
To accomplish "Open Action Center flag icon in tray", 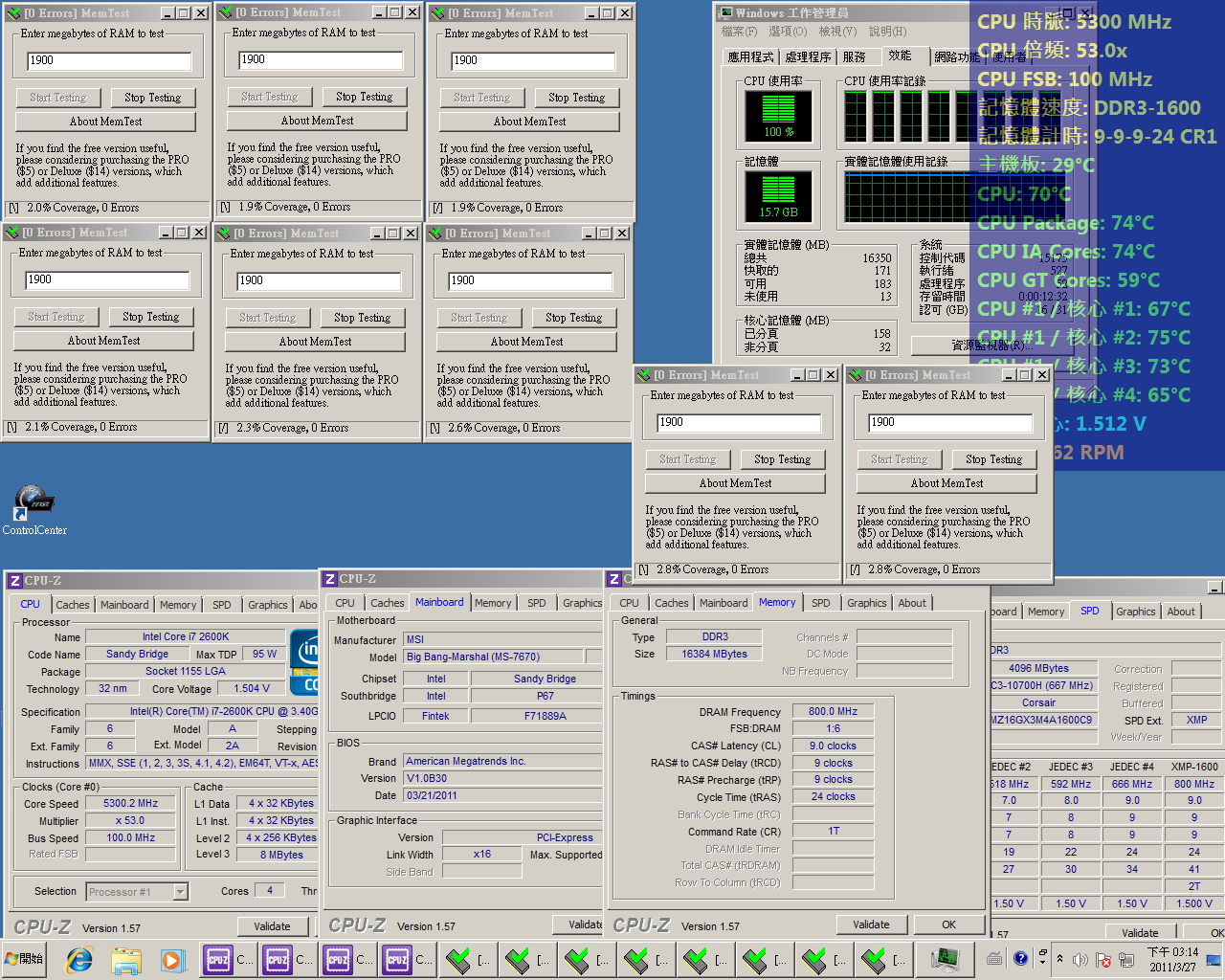I will [x=1102, y=959].
